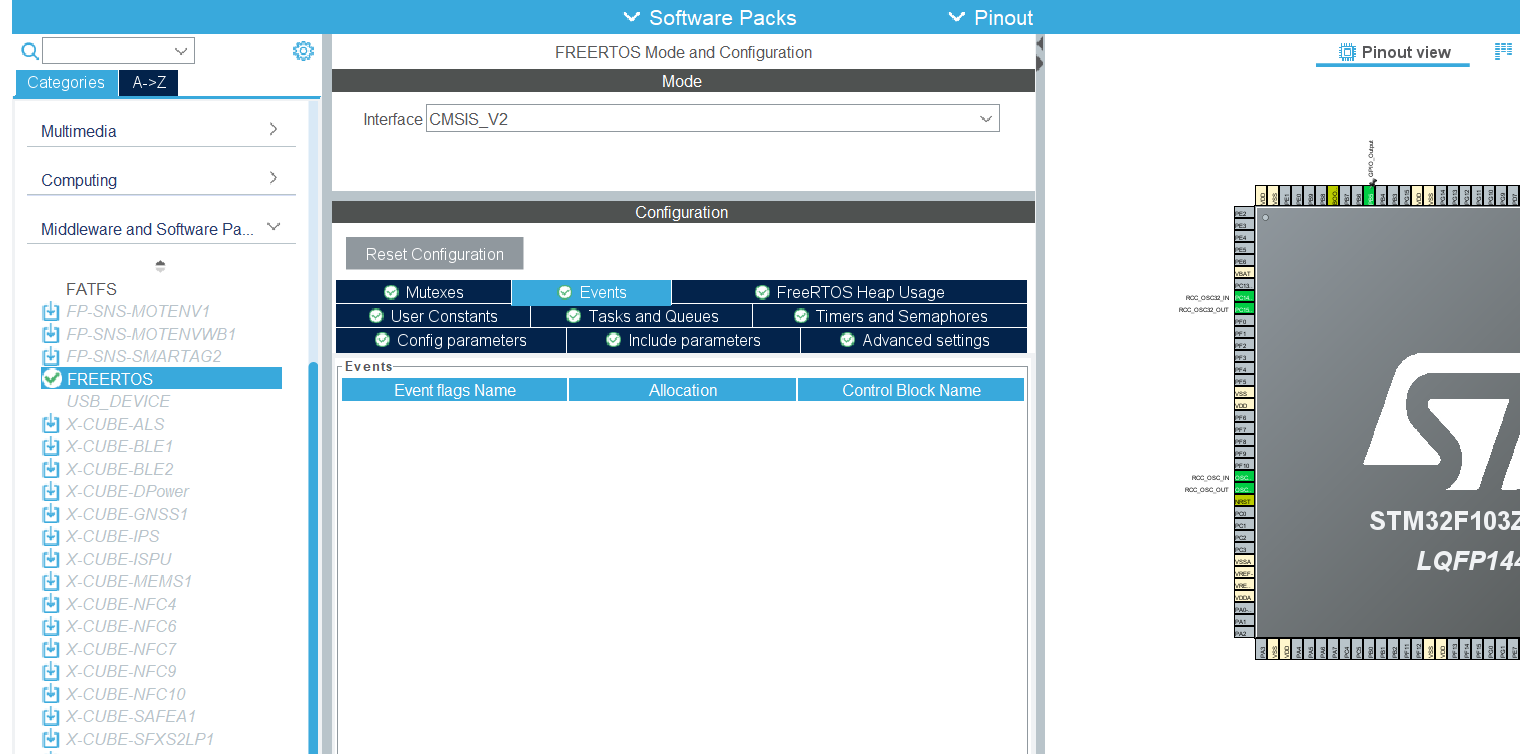This screenshot has width=1520, height=754.
Task: Click the chip icon in Pinout view tab
Action: click(x=1347, y=52)
